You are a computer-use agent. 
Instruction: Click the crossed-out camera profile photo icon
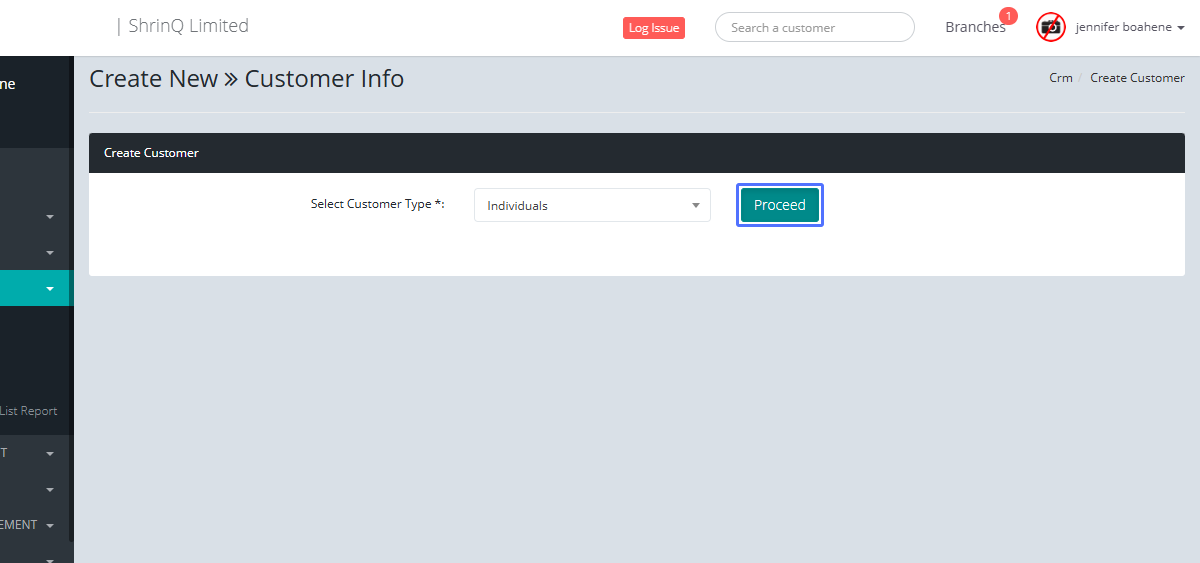click(1050, 27)
